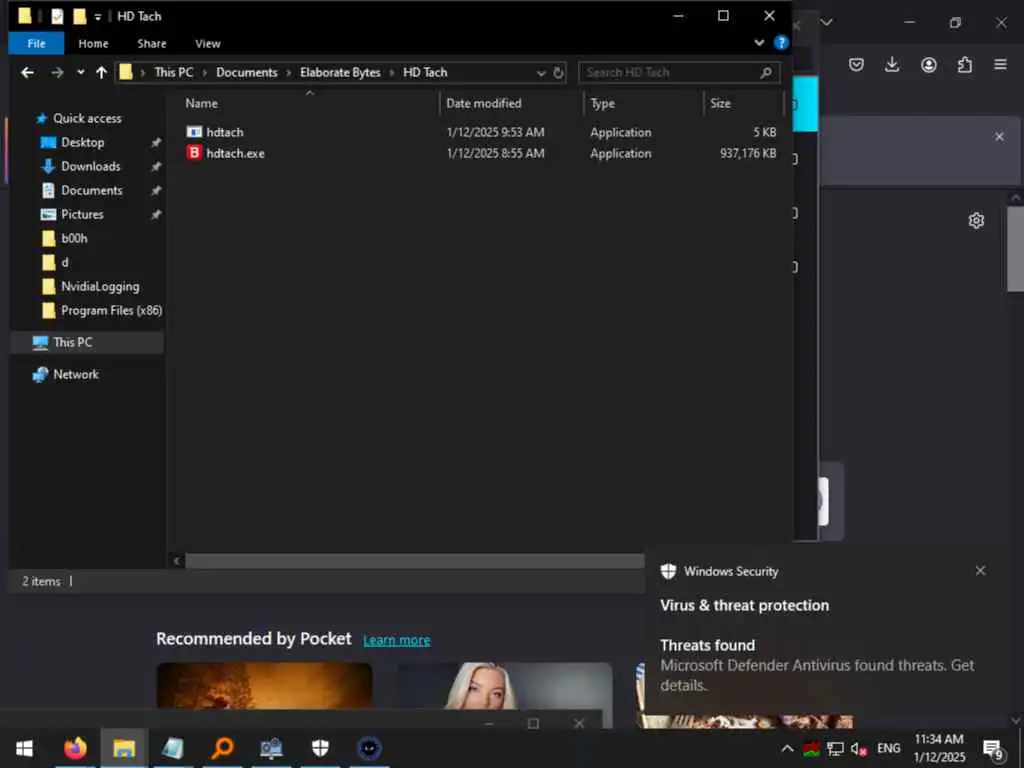Open address bar history dropdown
The image size is (1024, 768).
click(x=541, y=73)
